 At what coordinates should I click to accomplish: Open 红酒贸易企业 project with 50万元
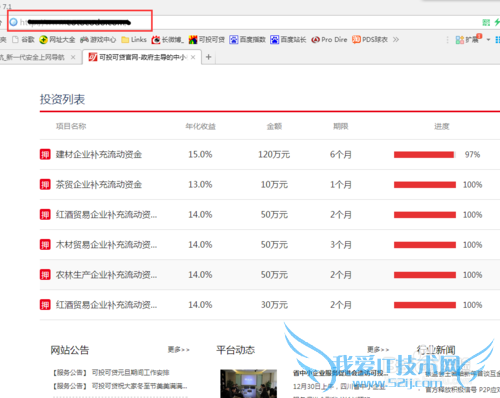[x=106, y=215]
